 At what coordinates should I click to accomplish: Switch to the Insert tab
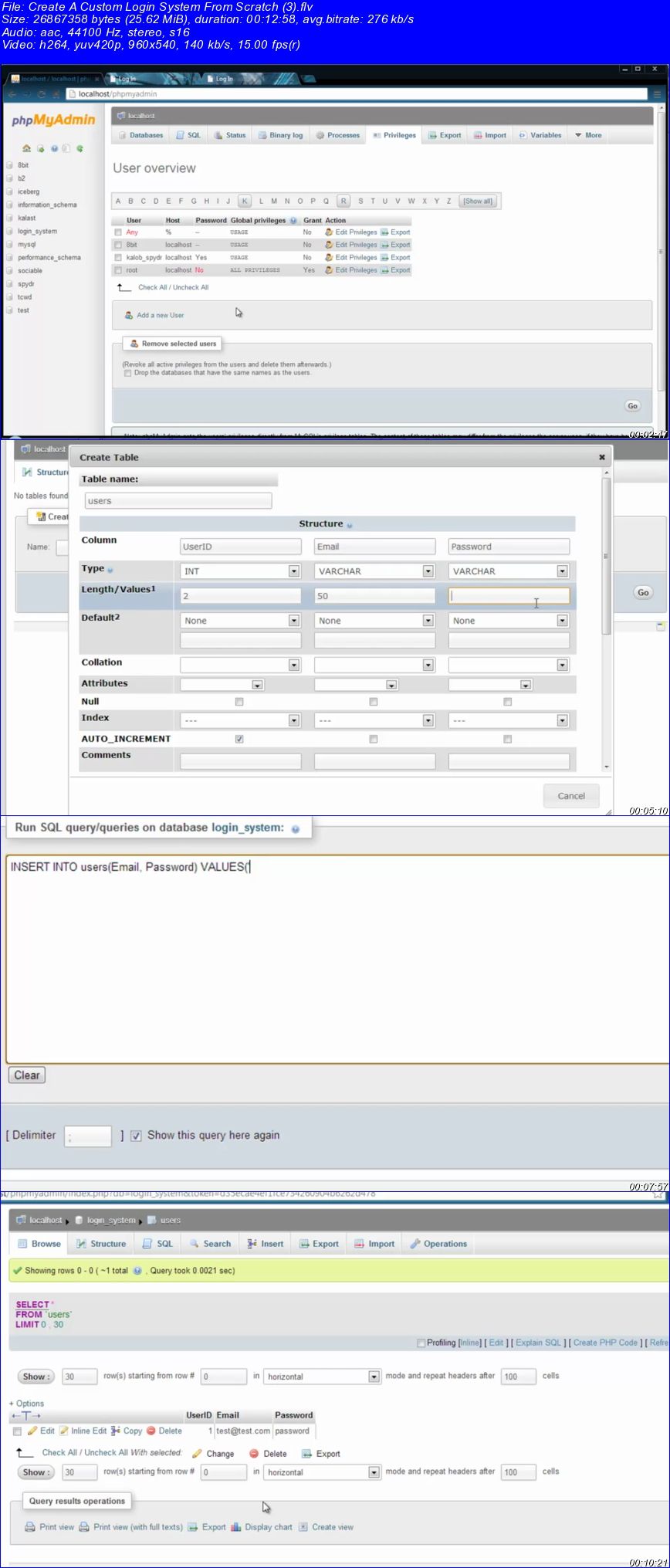click(x=266, y=1244)
